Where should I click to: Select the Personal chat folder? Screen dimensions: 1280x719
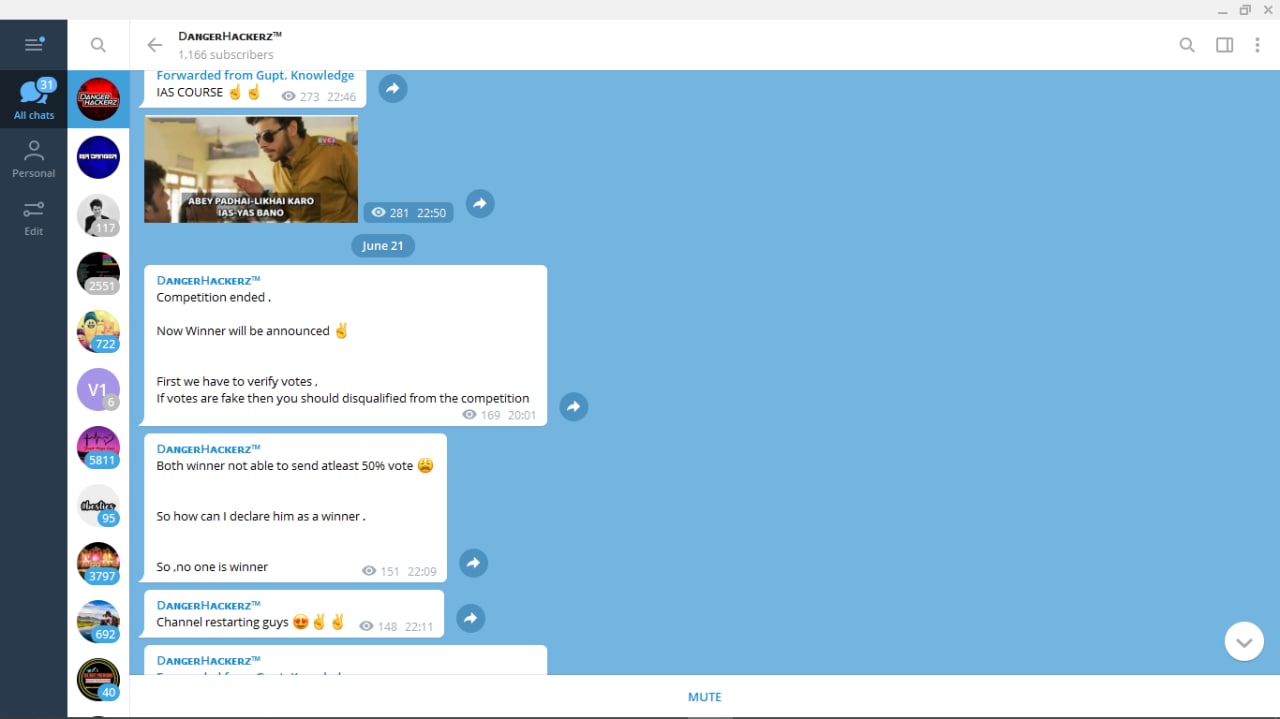click(34, 158)
